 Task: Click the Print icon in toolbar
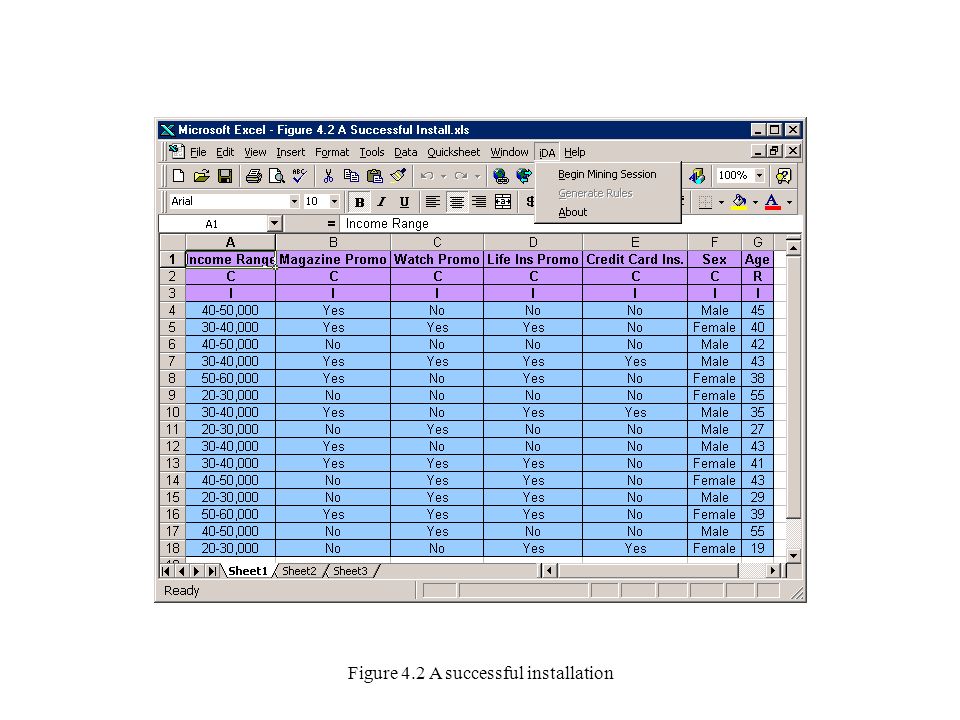tap(253, 176)
